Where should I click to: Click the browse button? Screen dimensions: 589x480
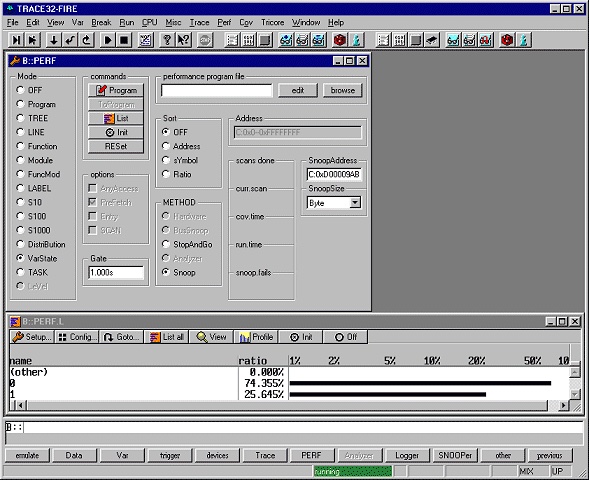tap(343, 90)
